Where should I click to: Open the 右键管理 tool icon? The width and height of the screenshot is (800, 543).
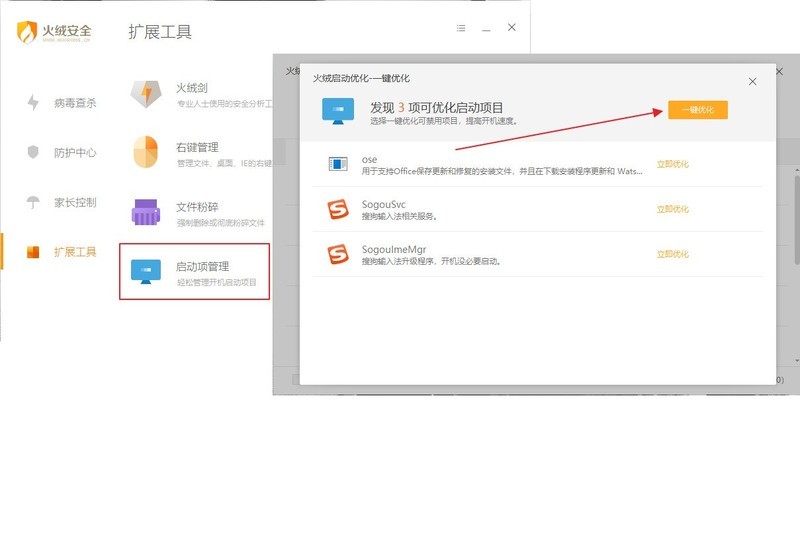[146, 152]
